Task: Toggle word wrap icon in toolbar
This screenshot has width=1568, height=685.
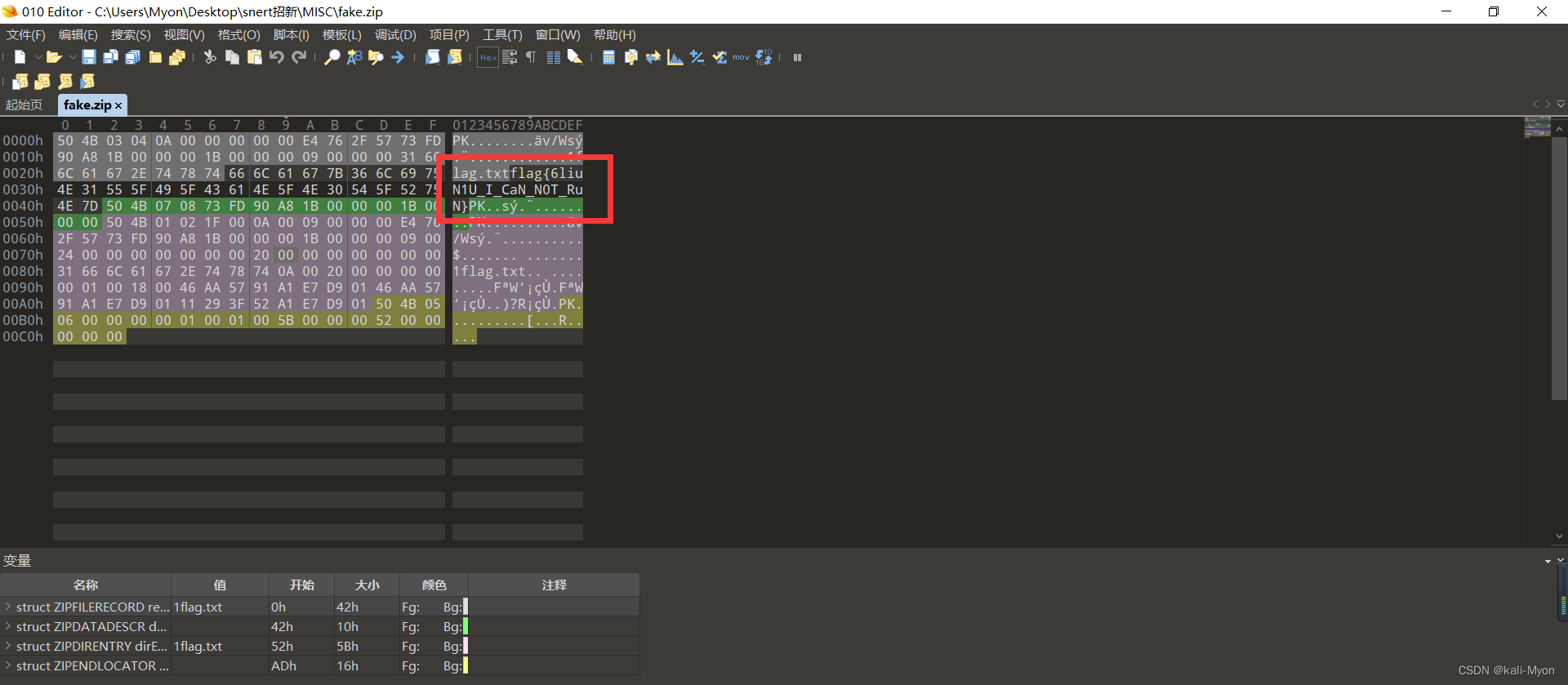Action: click(x=510, y=57)
